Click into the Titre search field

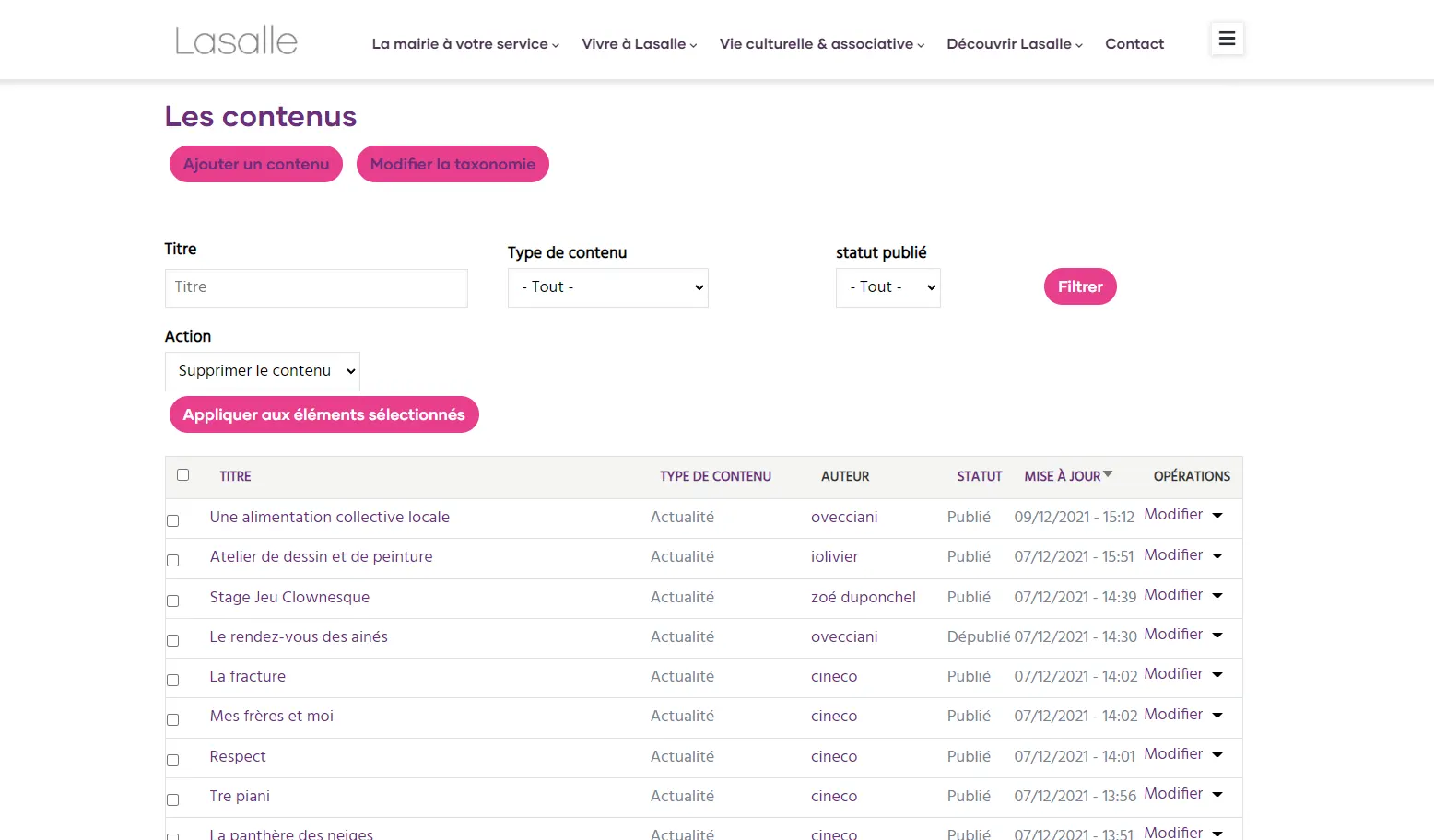pos(316,288)
